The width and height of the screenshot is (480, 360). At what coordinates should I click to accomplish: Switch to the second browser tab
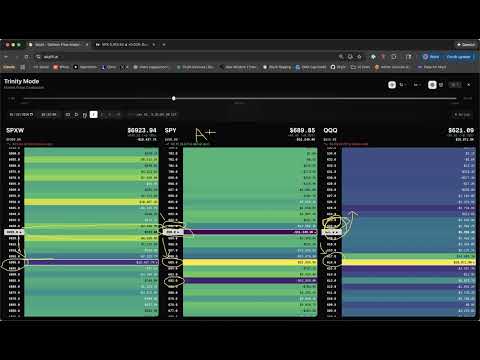tap(124, 45)
